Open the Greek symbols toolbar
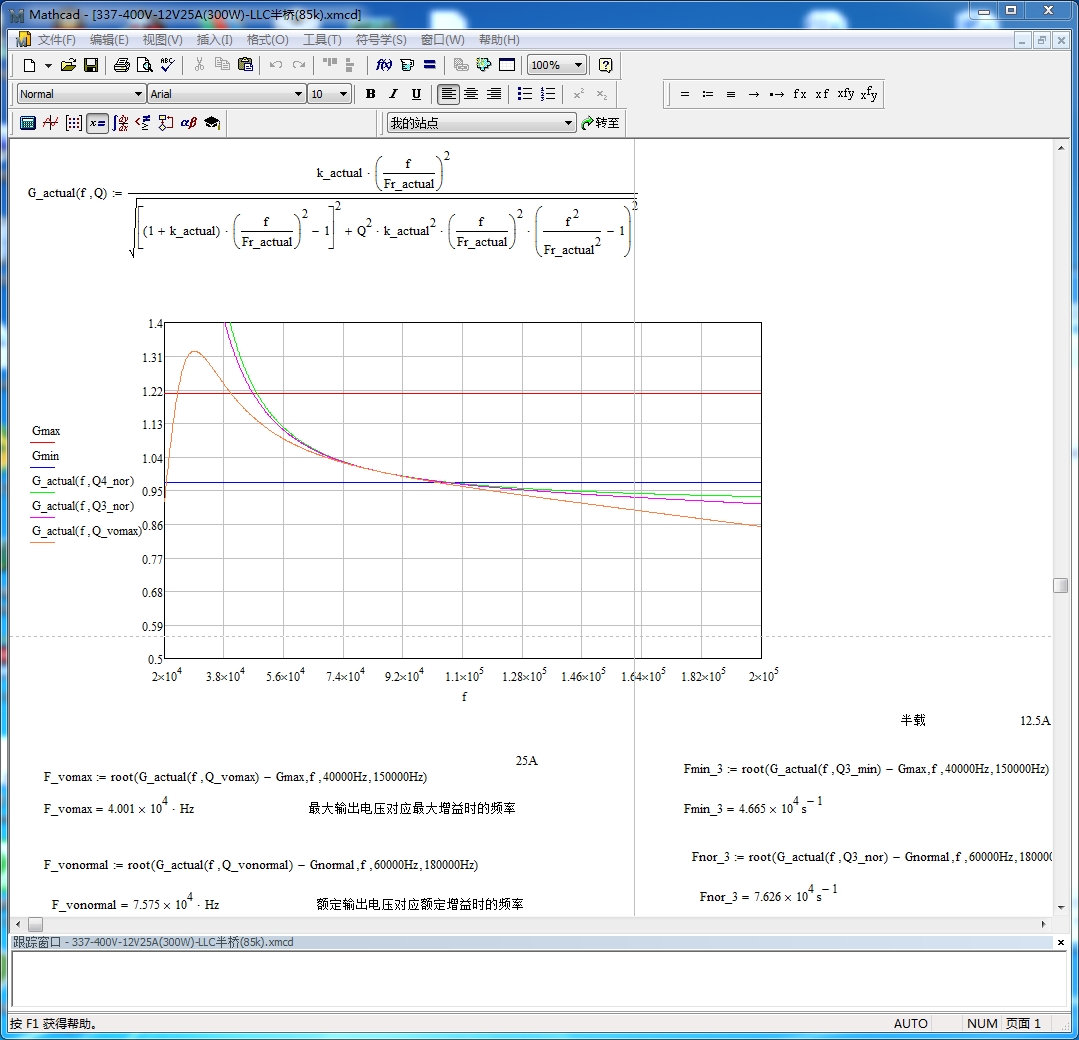1079x1040 pixels. (x=189, y=123)
